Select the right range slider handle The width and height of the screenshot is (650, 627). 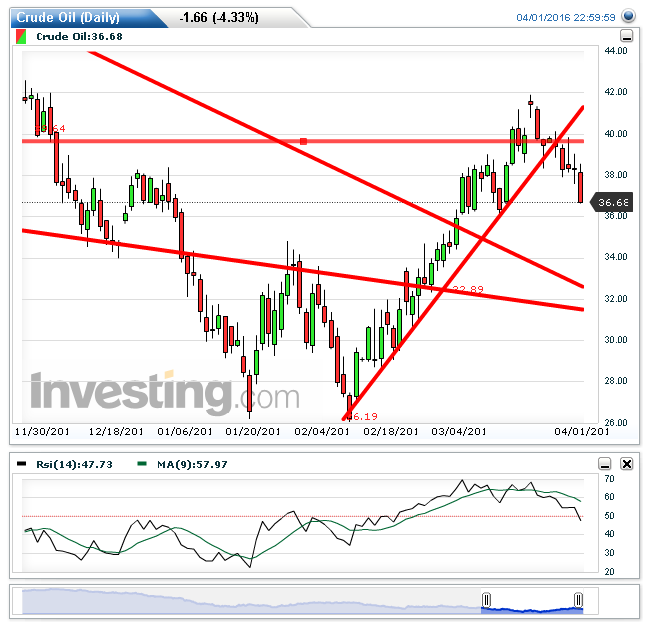pyautogui.click(x=578, y=599)
